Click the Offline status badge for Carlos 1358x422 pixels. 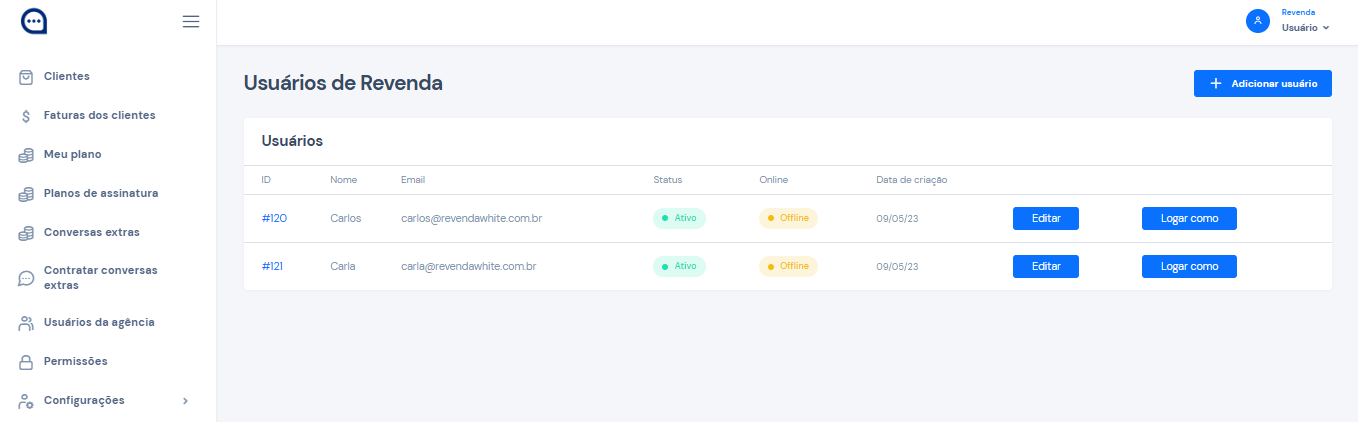(x=788, y=218)
